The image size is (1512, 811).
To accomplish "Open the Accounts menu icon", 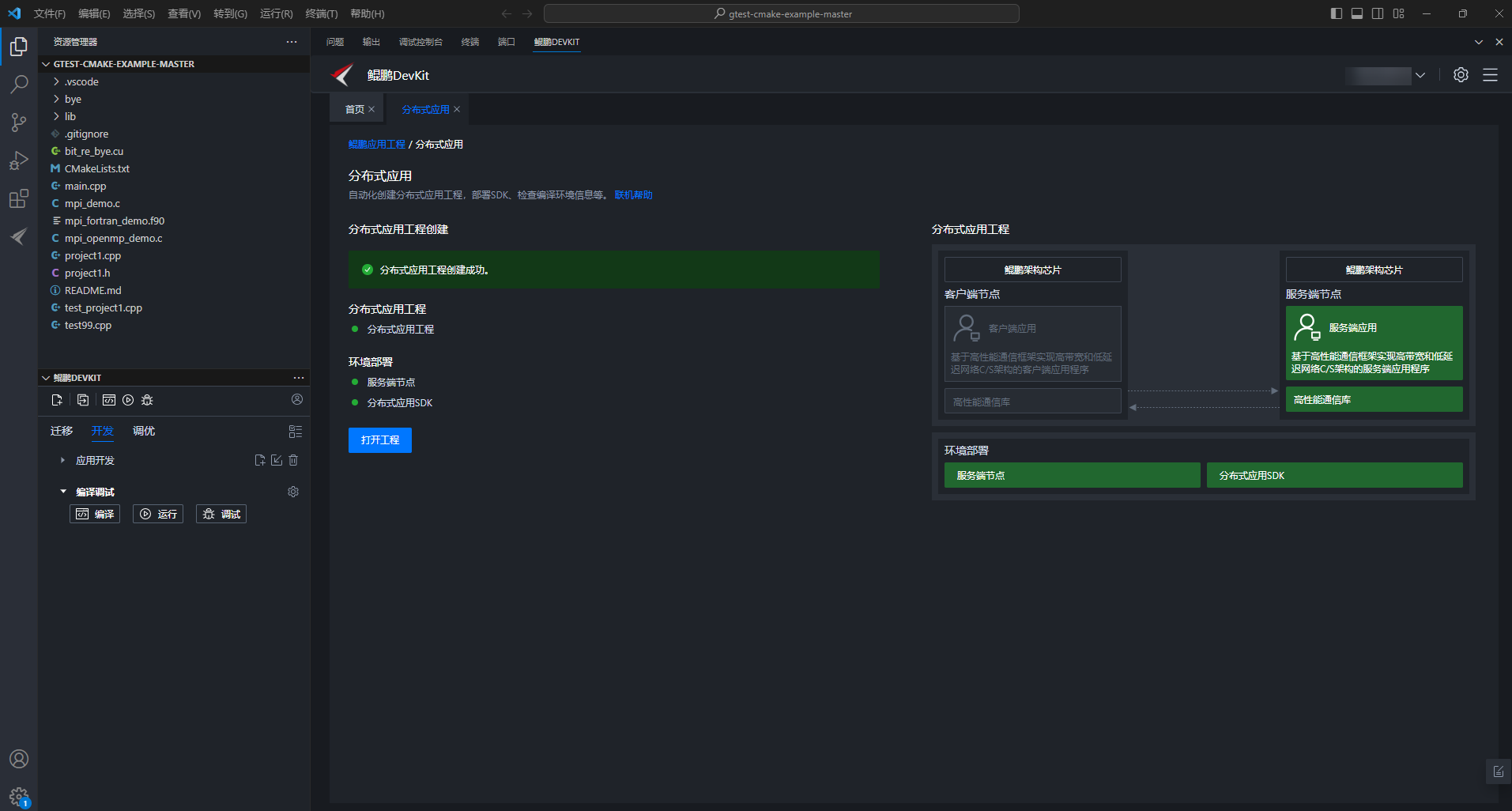I will point(19,759).
